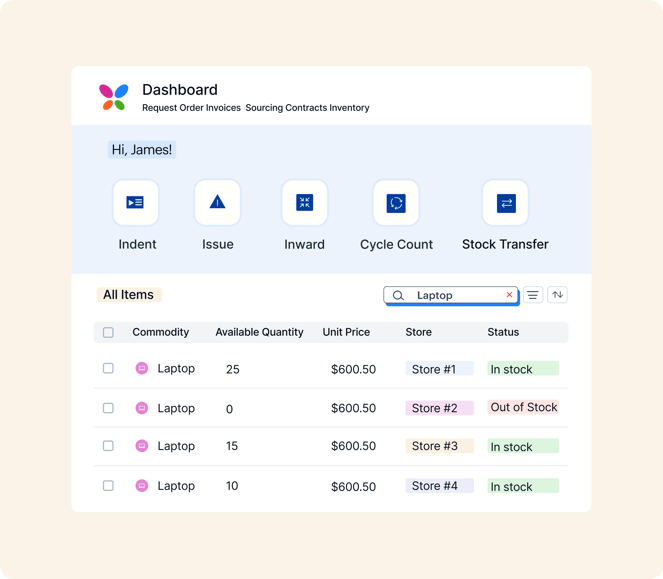Focus the Laptop search field
663x579 pixels.
click(451, 295)
